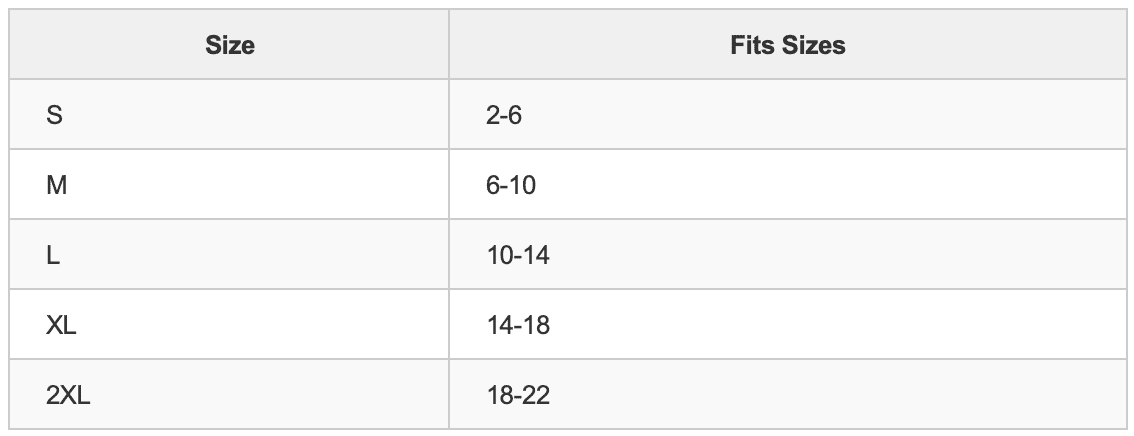Click the 18-22 fits sizes value

click(x=518, y=395)
